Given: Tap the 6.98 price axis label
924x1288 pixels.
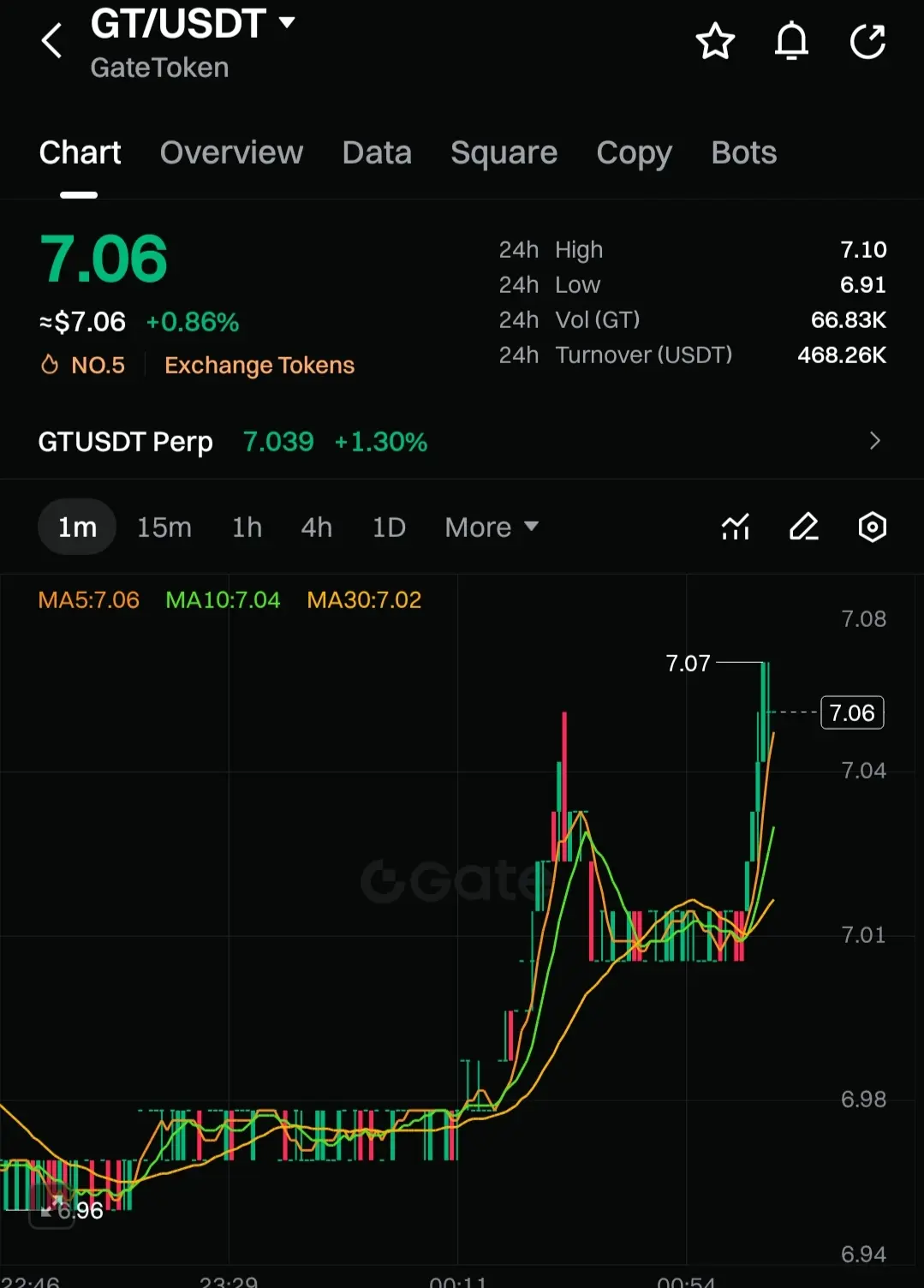Looking at the screenshot, I should click(x=863, y=1099).
